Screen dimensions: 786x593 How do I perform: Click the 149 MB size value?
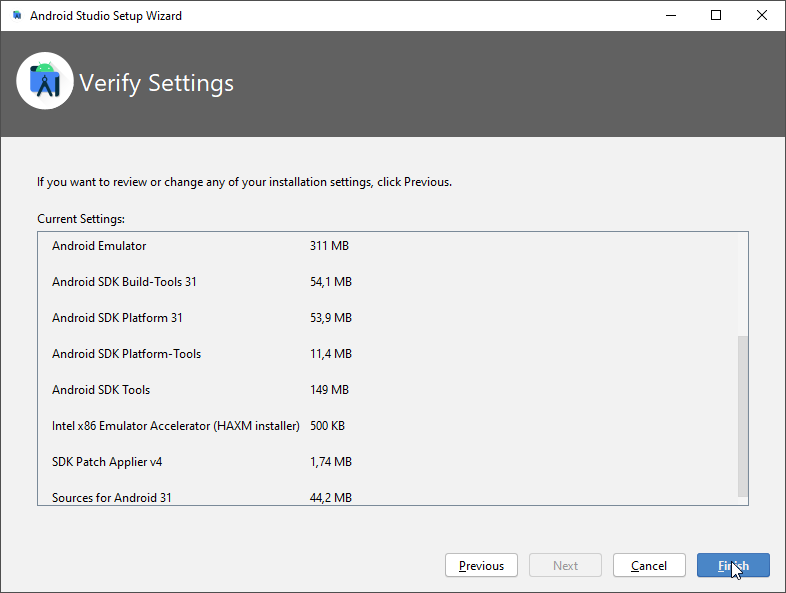tap(329, 390)
